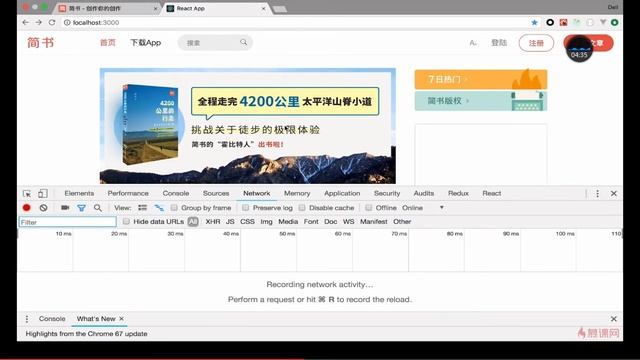The height and width of the screenshot is (360, 640).
Task: Click the browser back arrow
Action: pos(26,22)
